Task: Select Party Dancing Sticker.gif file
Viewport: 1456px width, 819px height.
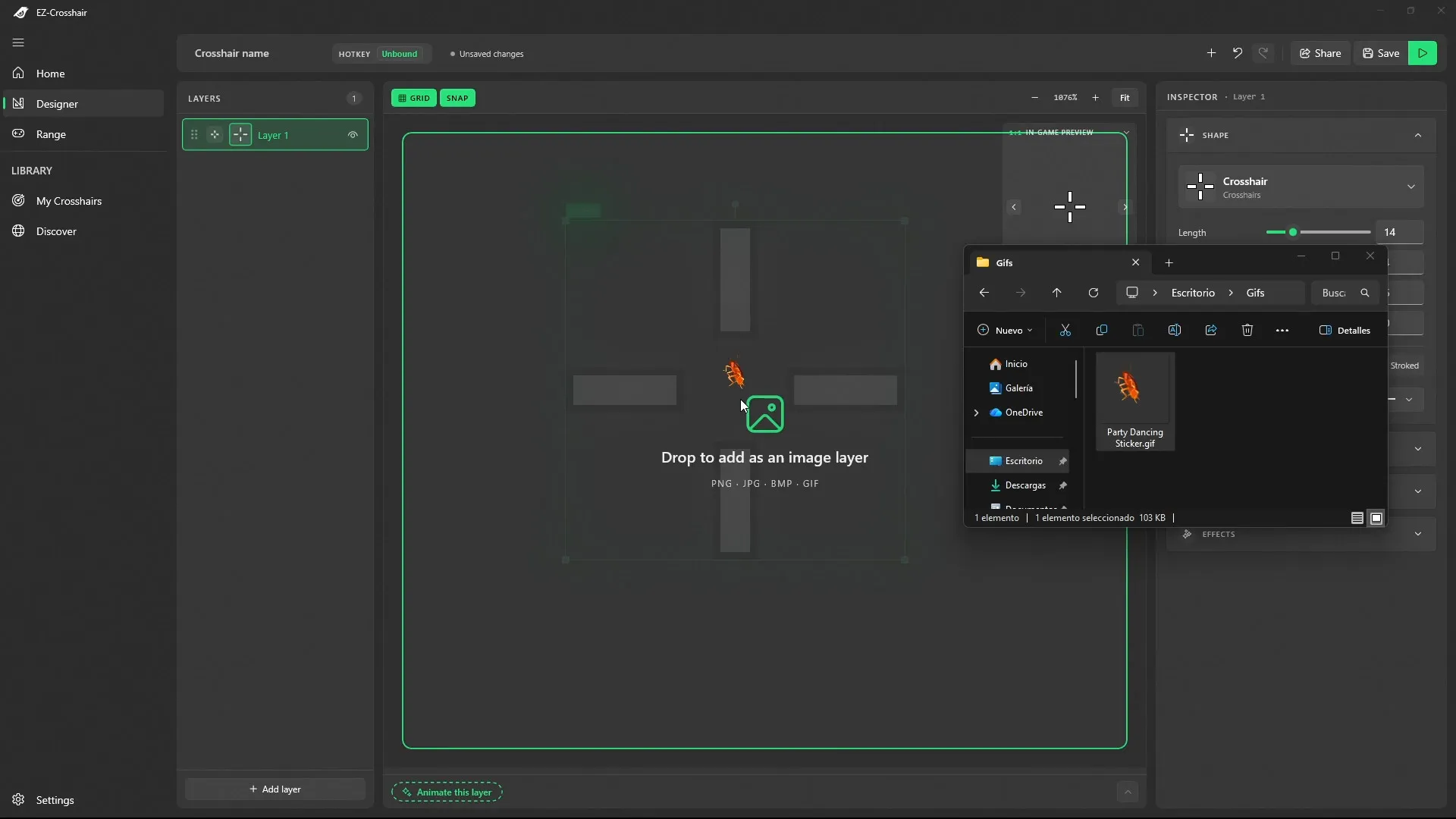Action: 1135,402
